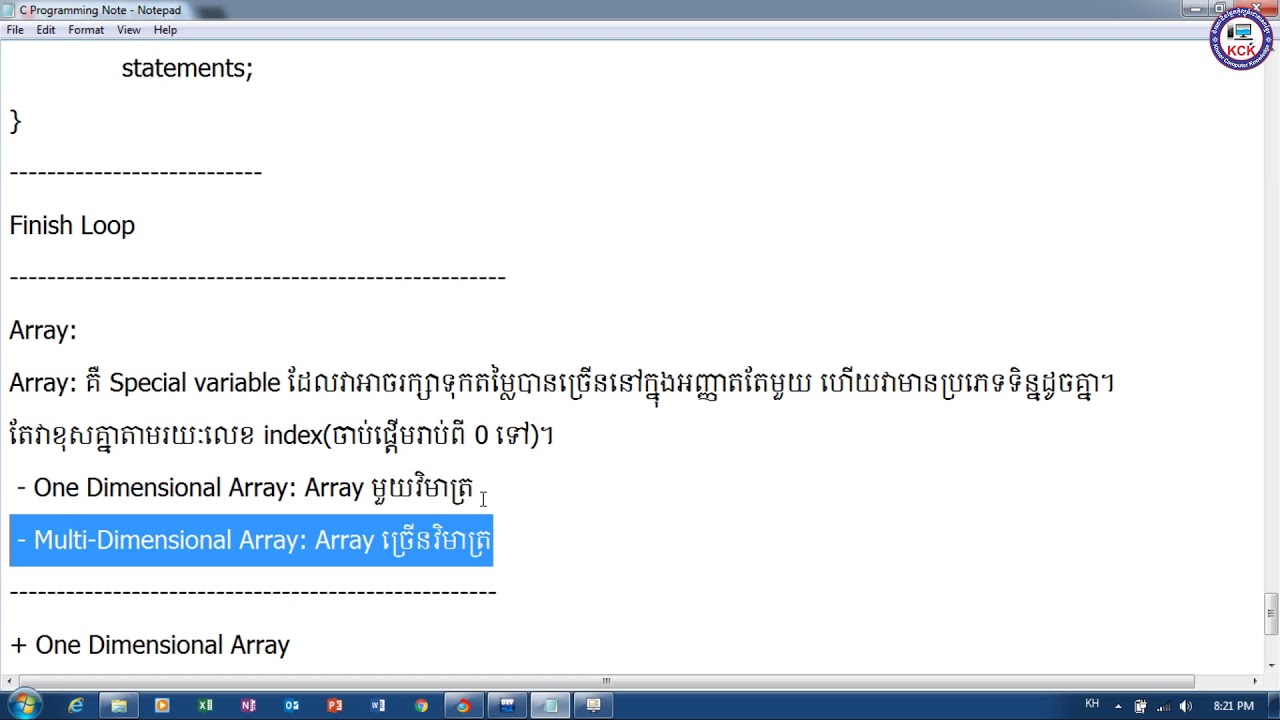Click the Windows Start button
1280x720 pixels.
click(24, 705)
